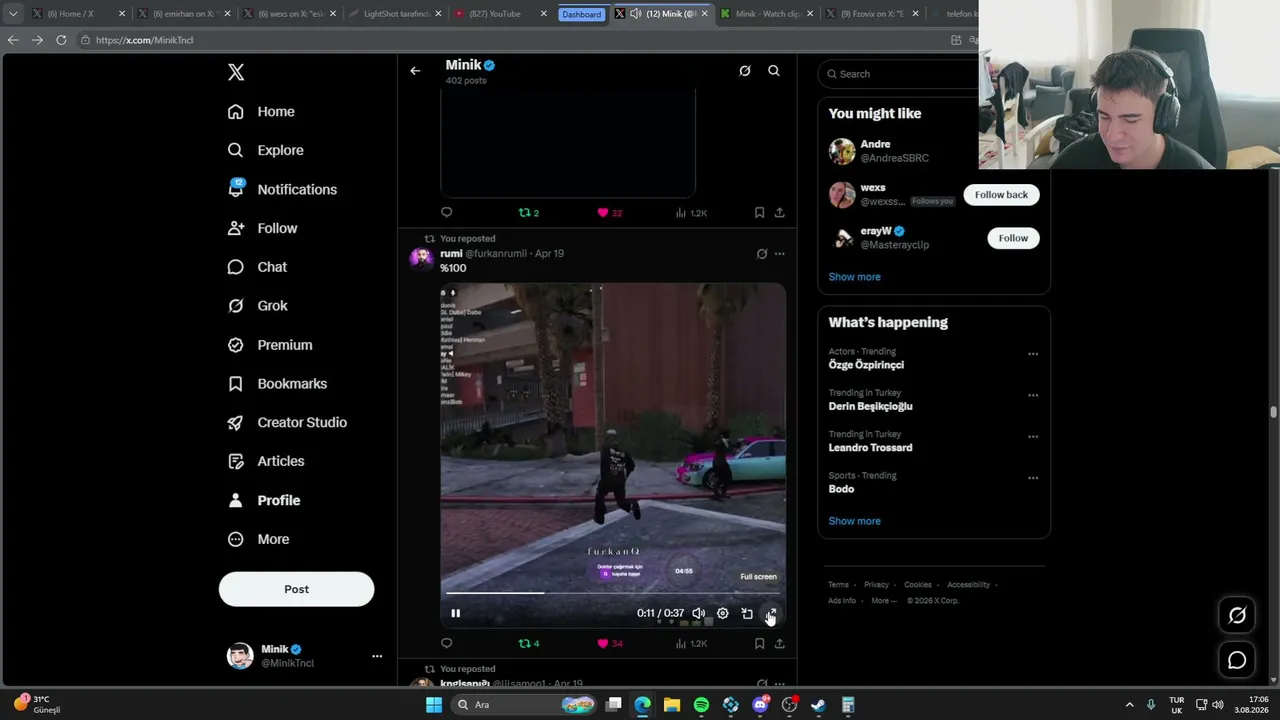Open browser tab list dropdown

12,14
